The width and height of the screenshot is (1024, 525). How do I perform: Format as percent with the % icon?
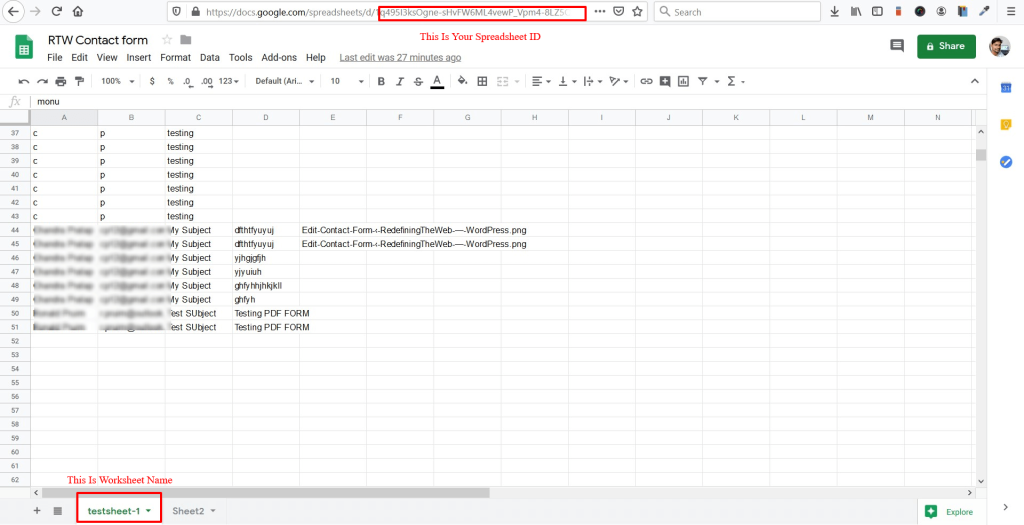tap(170, 82)
